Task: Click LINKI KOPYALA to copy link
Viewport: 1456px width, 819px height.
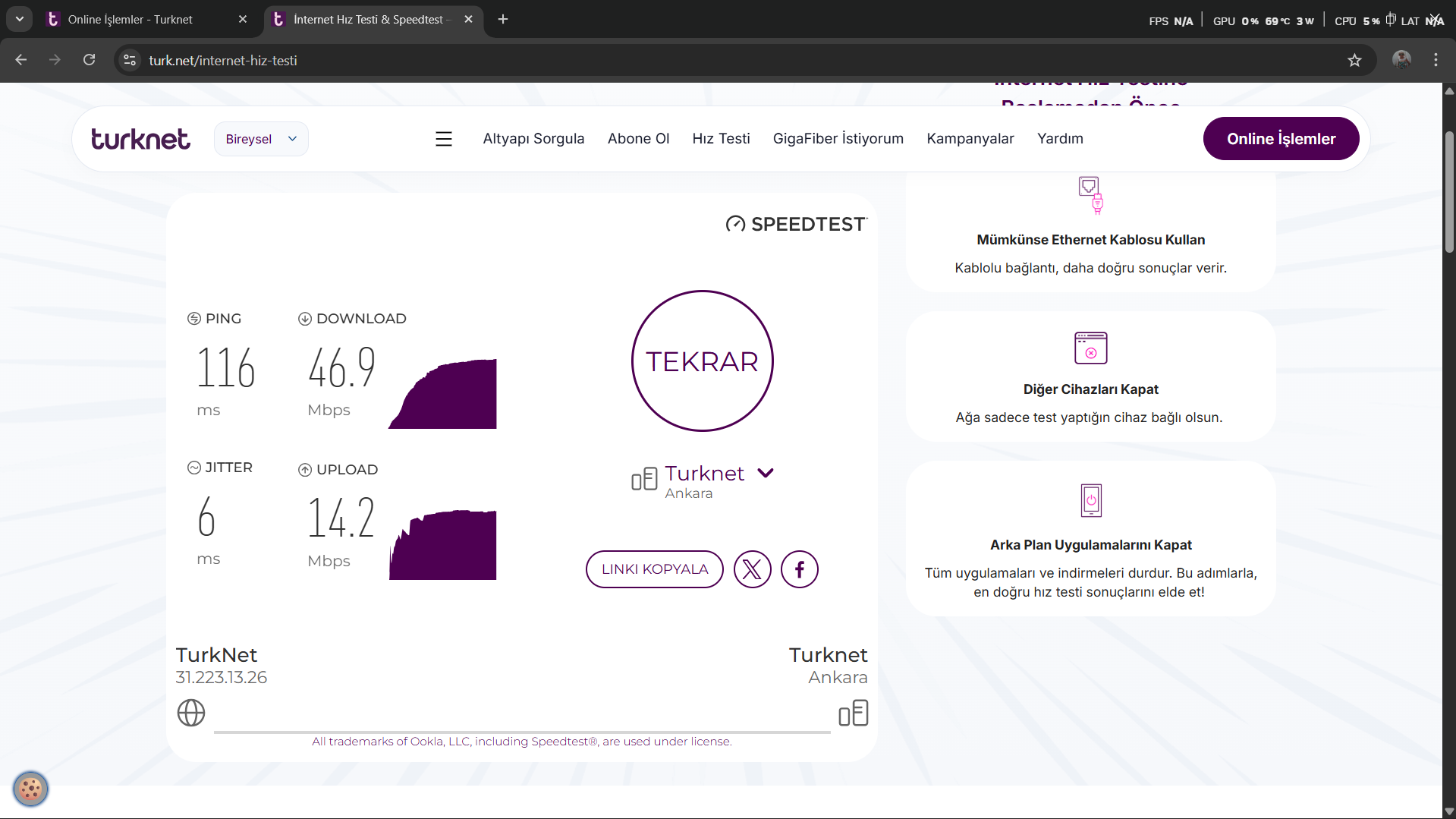Action: [x=654, y=569]
